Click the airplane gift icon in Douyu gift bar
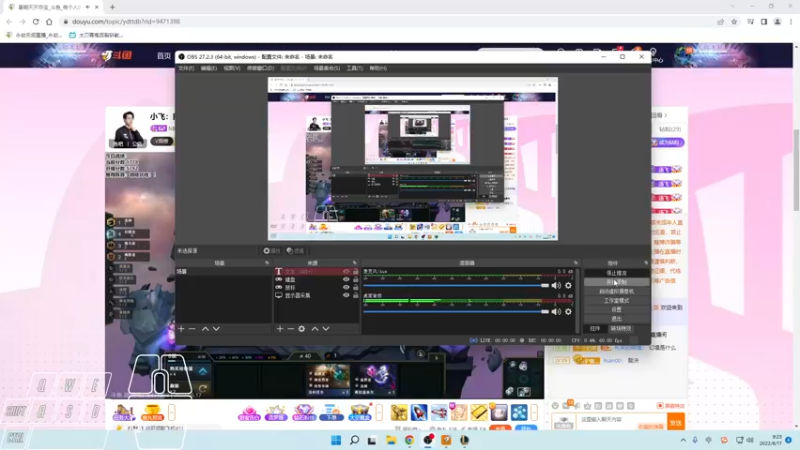This screenshot has width=800, height=450. [439, 412]
